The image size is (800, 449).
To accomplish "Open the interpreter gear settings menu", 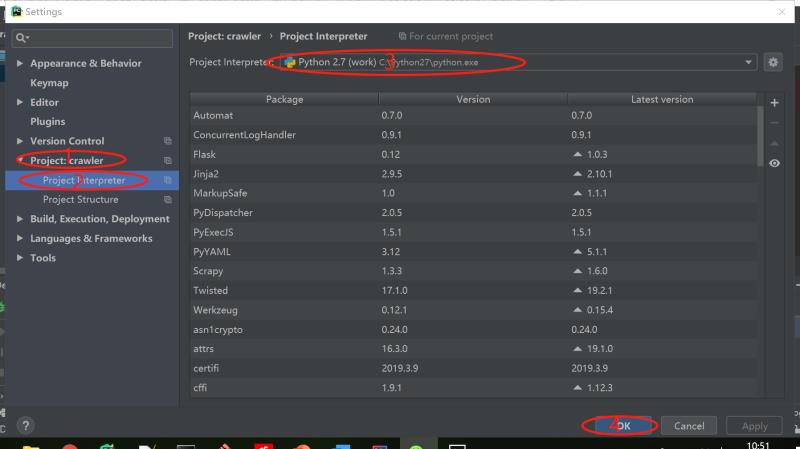I will tap(773, 62).
